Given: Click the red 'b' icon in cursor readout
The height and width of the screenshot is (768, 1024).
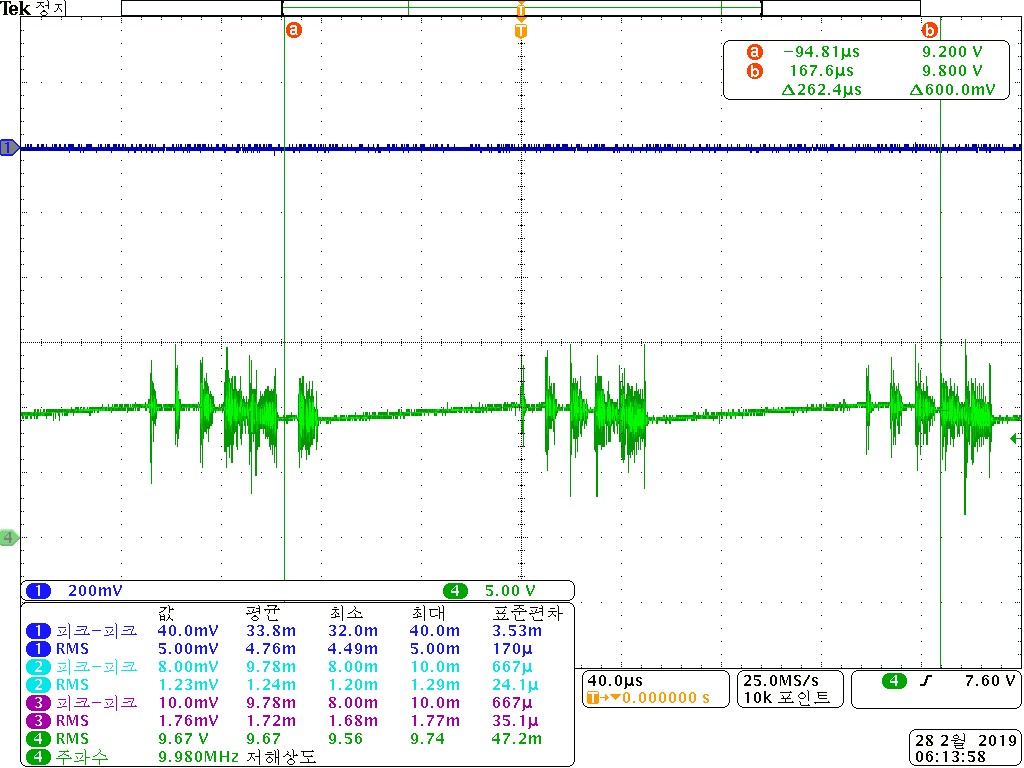Looking at the screenshot, I should (x=755, y=71).
